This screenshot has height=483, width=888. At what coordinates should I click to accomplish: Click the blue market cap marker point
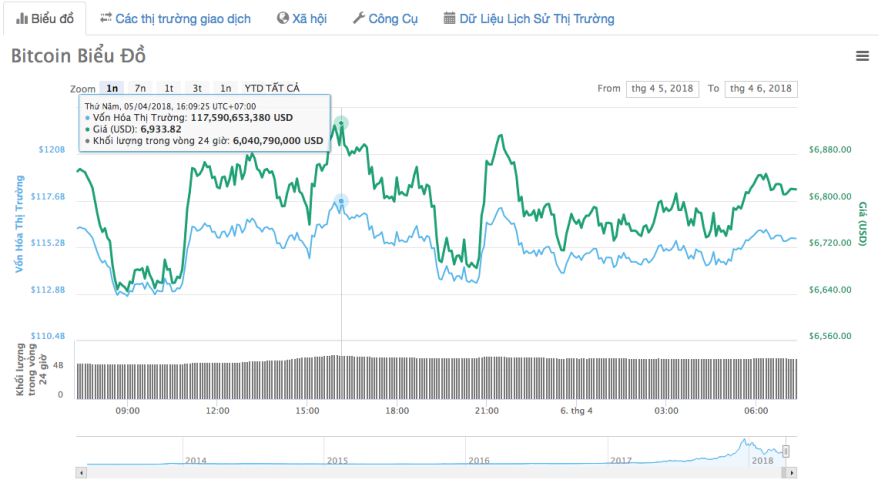point(341,201)
